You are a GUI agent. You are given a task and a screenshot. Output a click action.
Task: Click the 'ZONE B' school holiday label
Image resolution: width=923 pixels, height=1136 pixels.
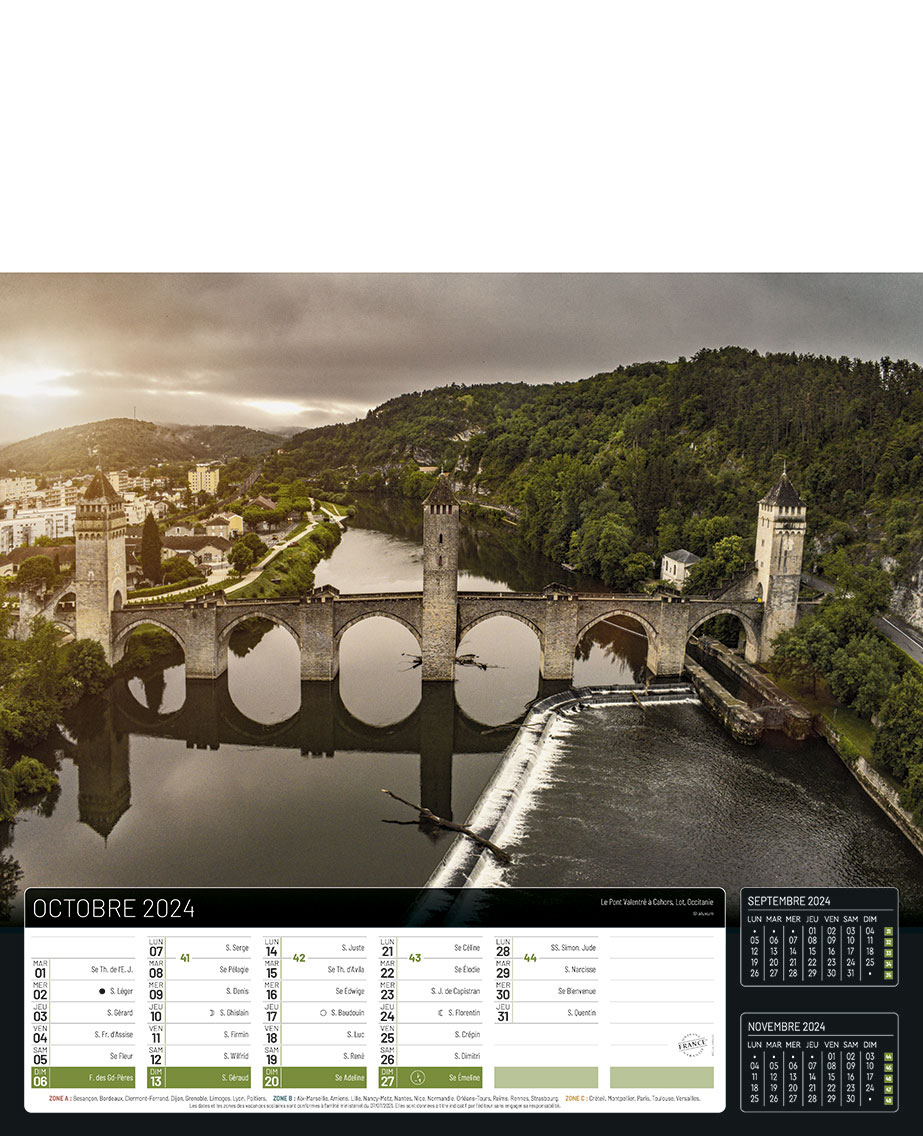[283, 1098]
